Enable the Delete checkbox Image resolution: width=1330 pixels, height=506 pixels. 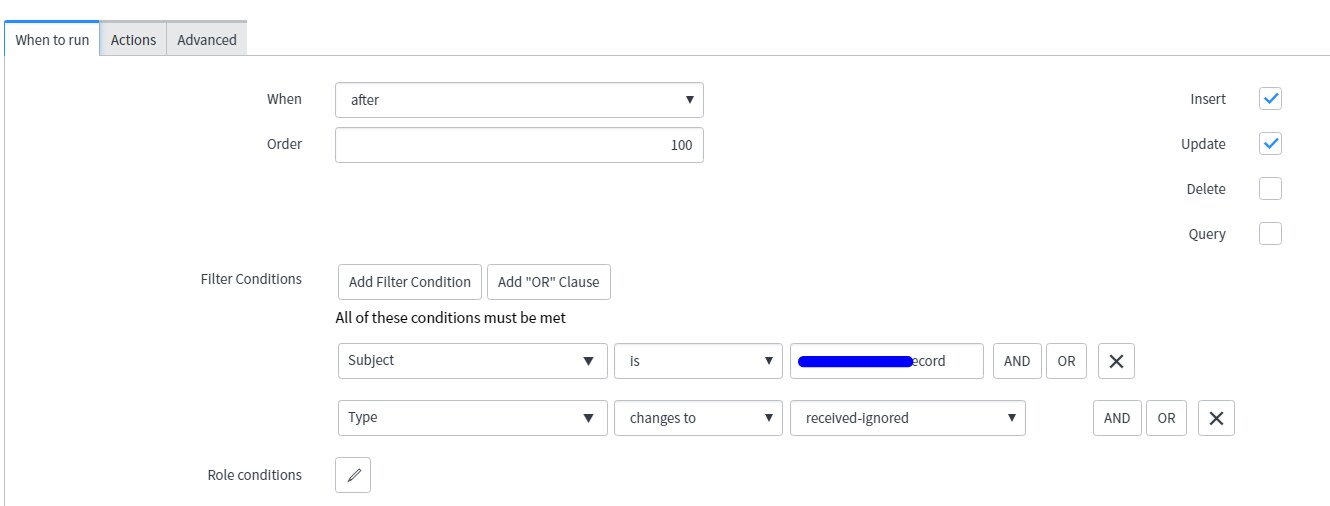(x=1270, y=189)
